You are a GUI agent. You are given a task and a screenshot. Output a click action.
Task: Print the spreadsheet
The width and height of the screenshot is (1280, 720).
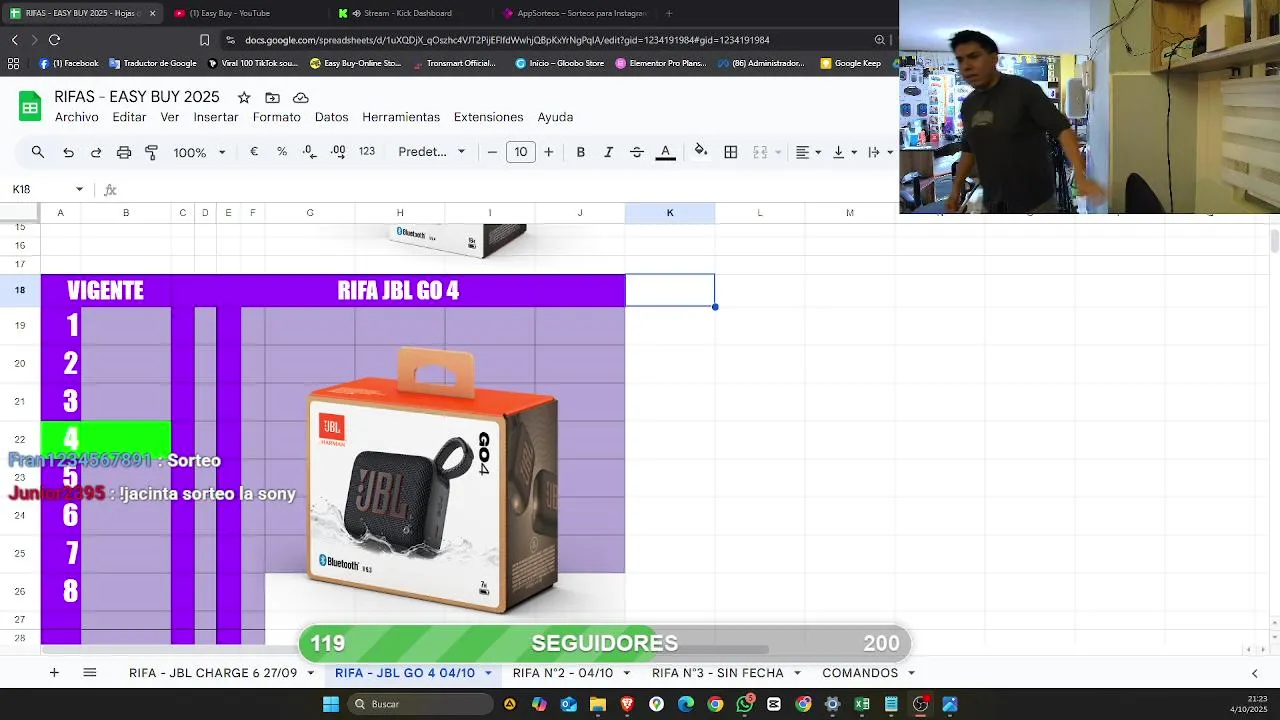pyautogui.click(x=124, y=152)
